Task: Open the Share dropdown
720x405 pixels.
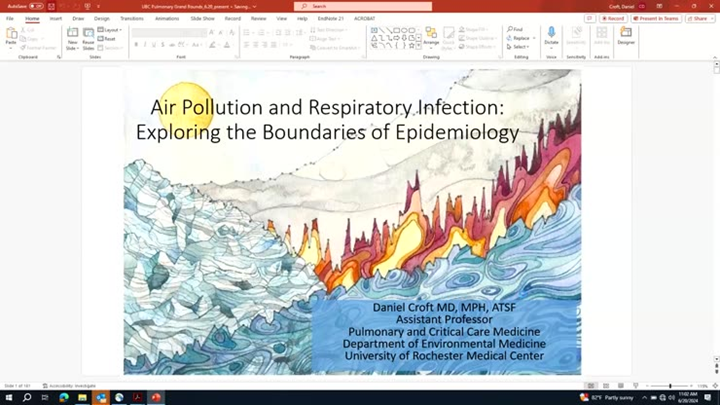Action: tap(699, 18)
